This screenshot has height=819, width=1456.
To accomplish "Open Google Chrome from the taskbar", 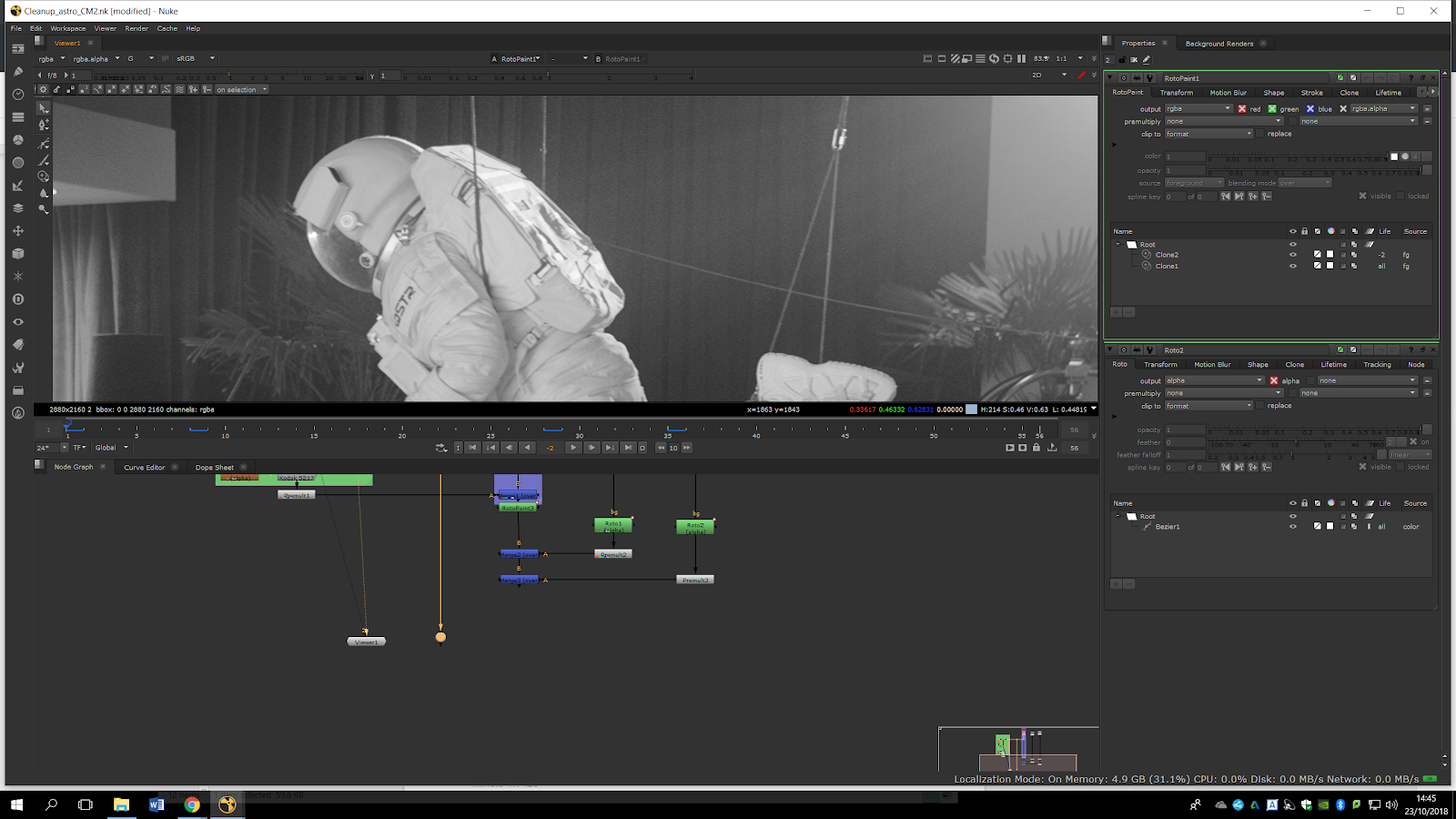I will point(192,804).
